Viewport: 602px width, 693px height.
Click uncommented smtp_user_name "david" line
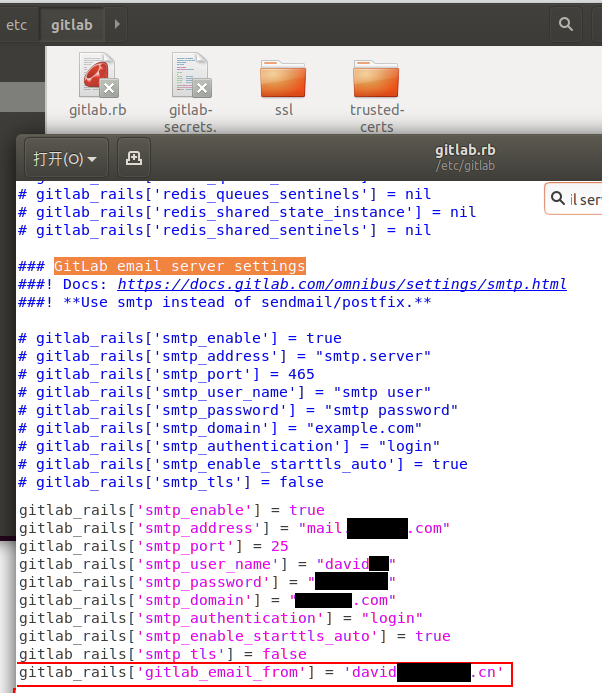(x=207, y=564)
